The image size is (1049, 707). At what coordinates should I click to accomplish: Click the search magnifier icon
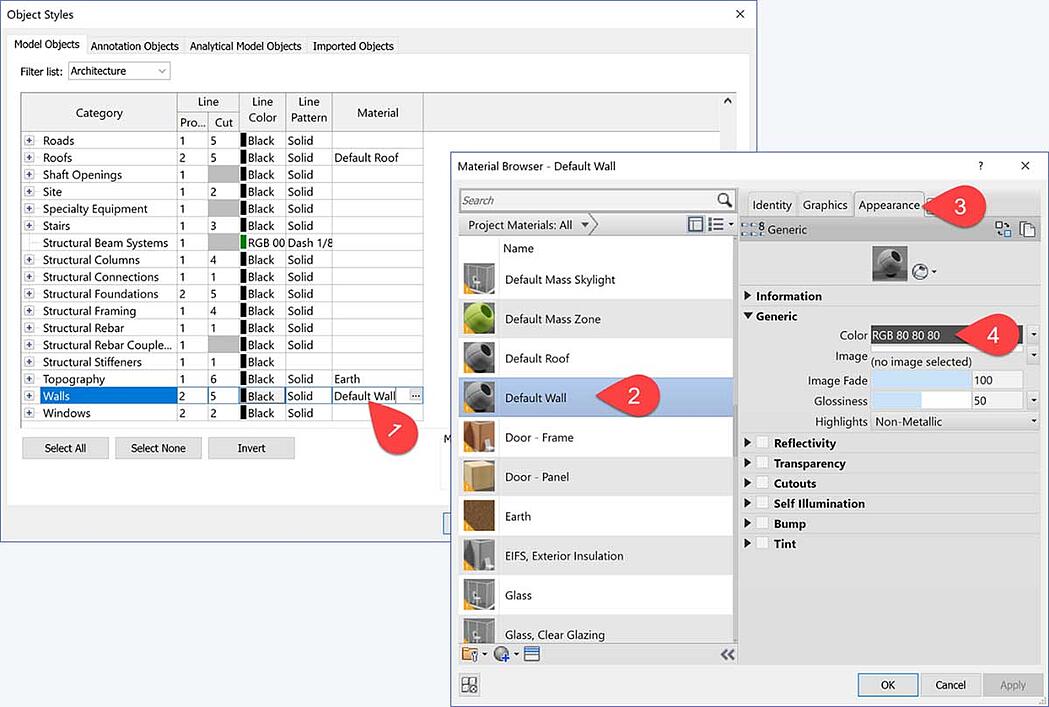point(724,200)
